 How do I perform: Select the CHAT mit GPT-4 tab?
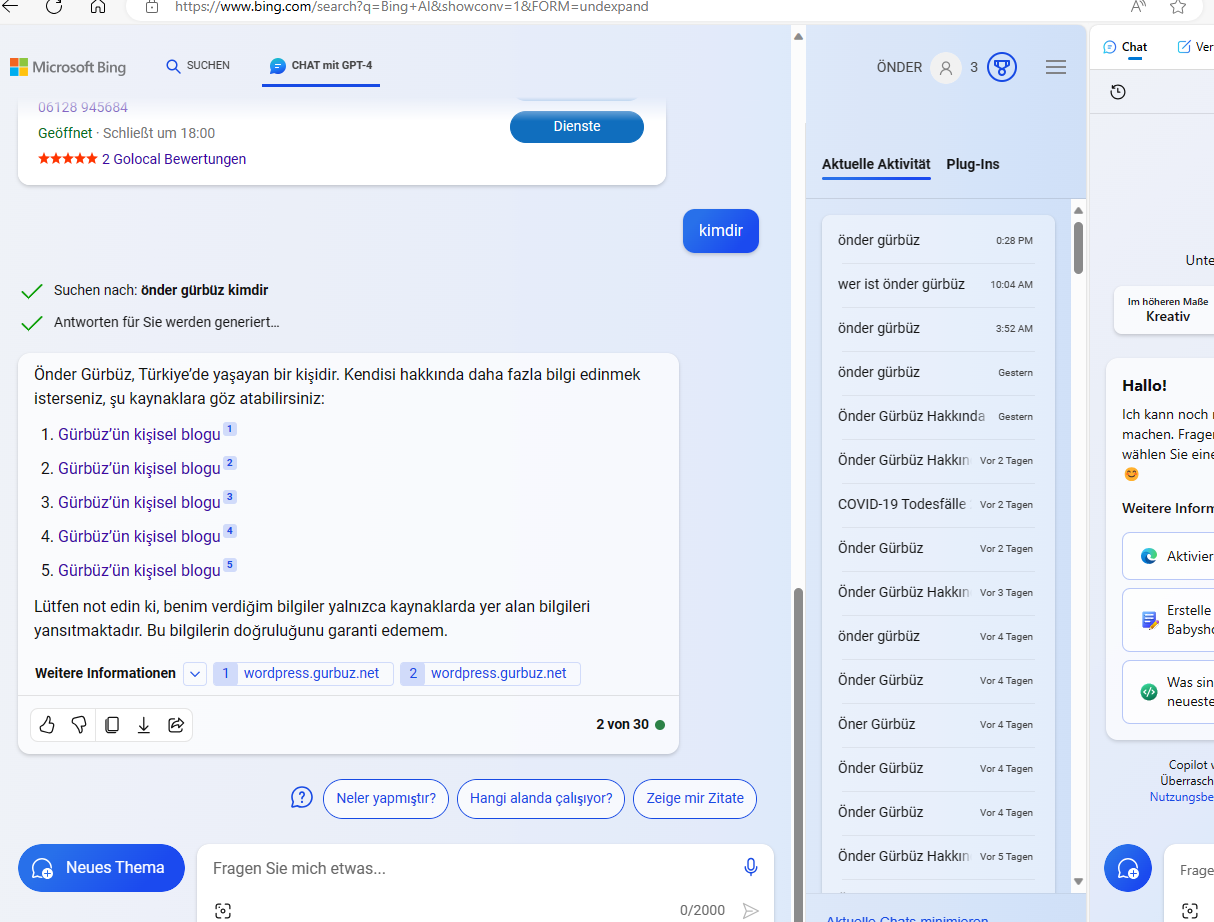321,66
